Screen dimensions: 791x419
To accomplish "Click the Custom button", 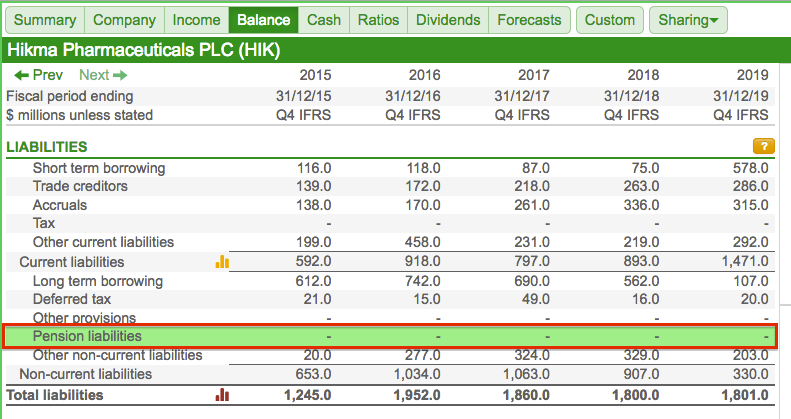I will [610, 20].
